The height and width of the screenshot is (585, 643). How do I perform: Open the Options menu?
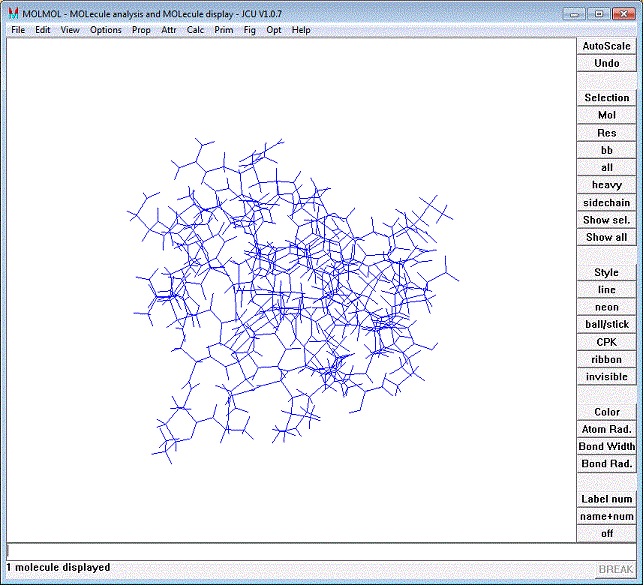point(106,30)
